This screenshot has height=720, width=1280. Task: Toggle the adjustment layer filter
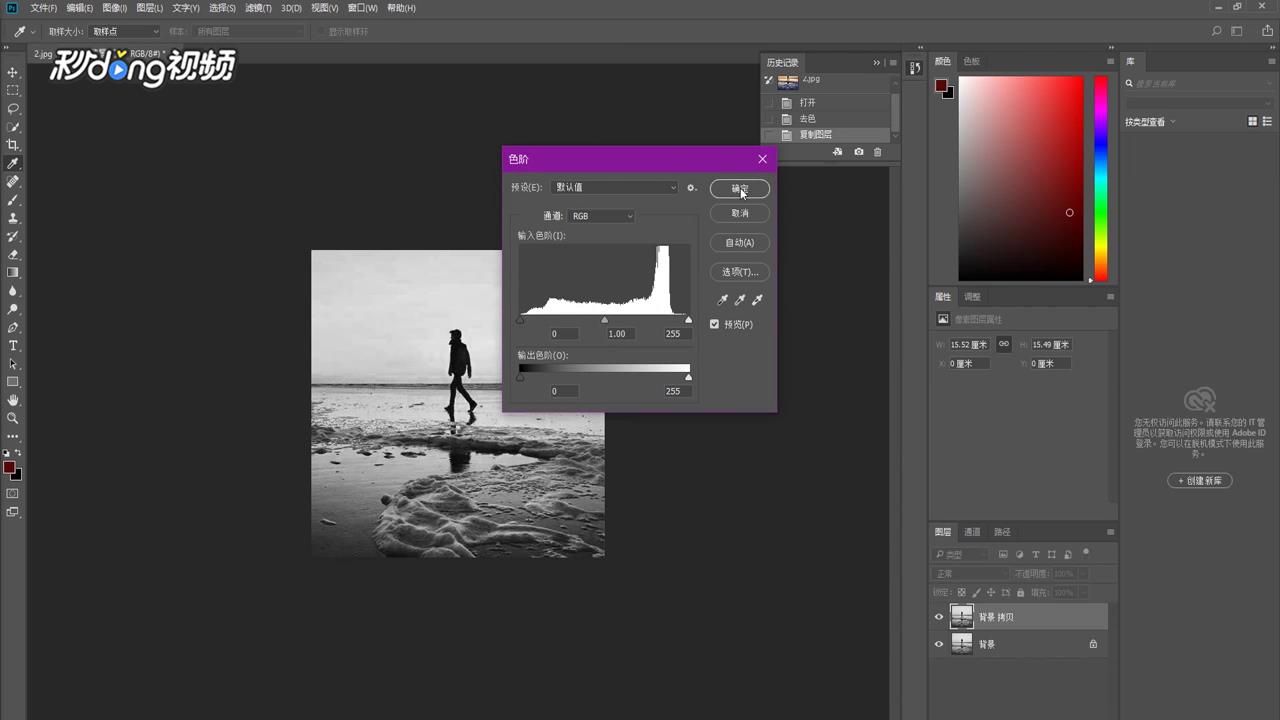pyautogui.click(x=1019, y=554)
